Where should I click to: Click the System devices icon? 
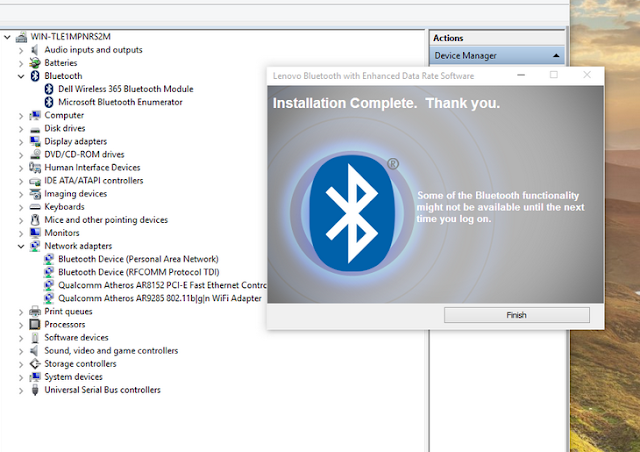click(x=35, y=377)
